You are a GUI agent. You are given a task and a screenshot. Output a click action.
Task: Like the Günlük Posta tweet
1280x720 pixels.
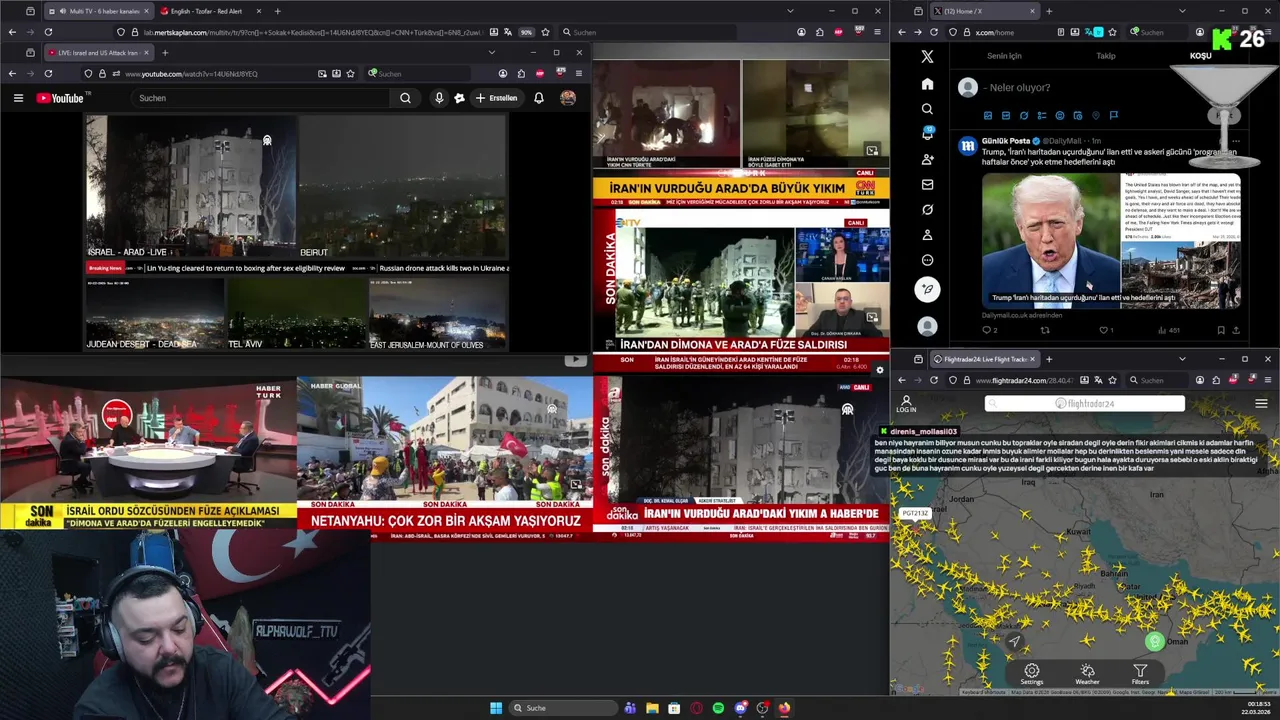[x=1106, y=330]
